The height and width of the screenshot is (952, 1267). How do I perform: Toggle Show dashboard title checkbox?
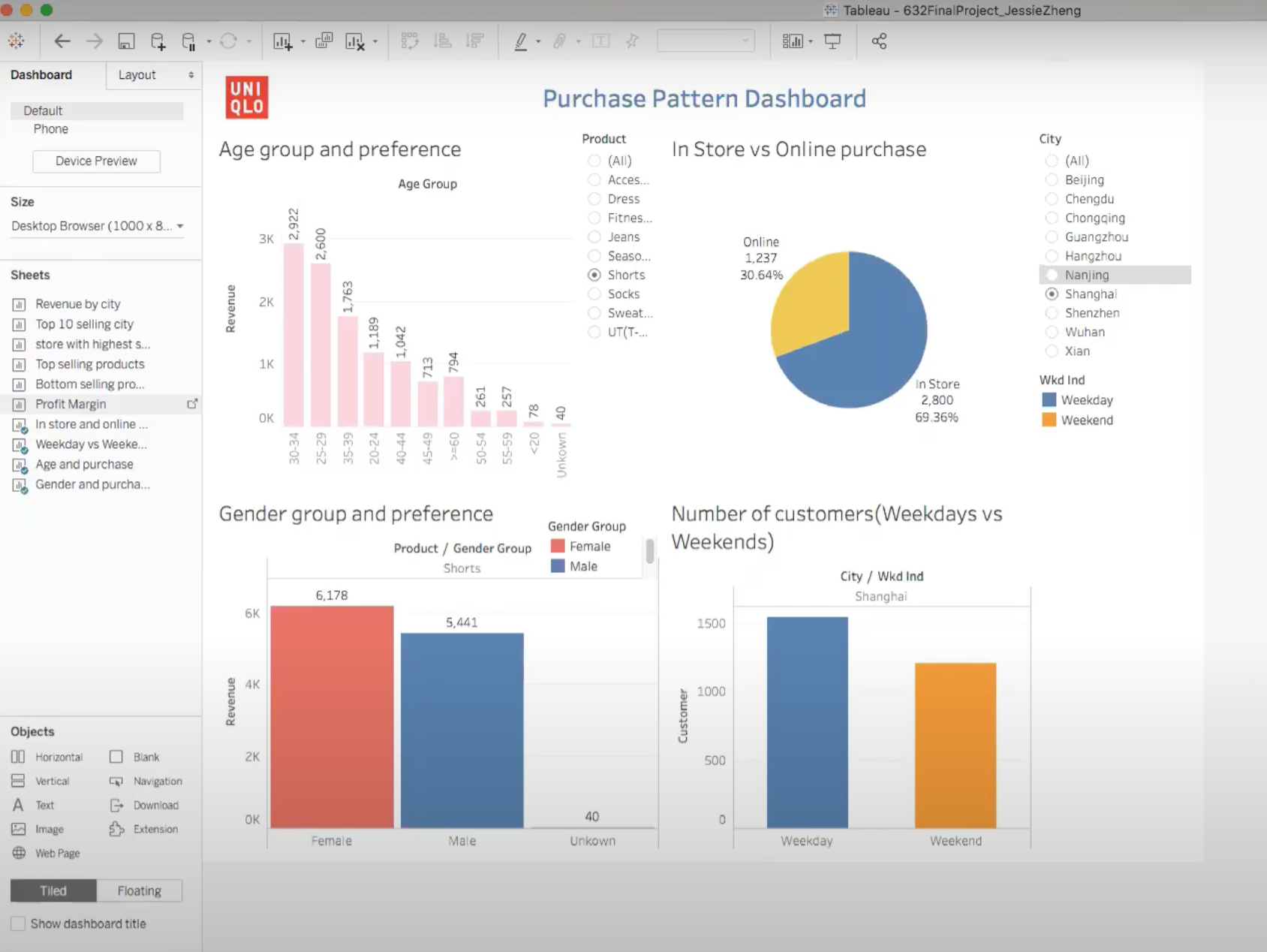tap(18, 923)
